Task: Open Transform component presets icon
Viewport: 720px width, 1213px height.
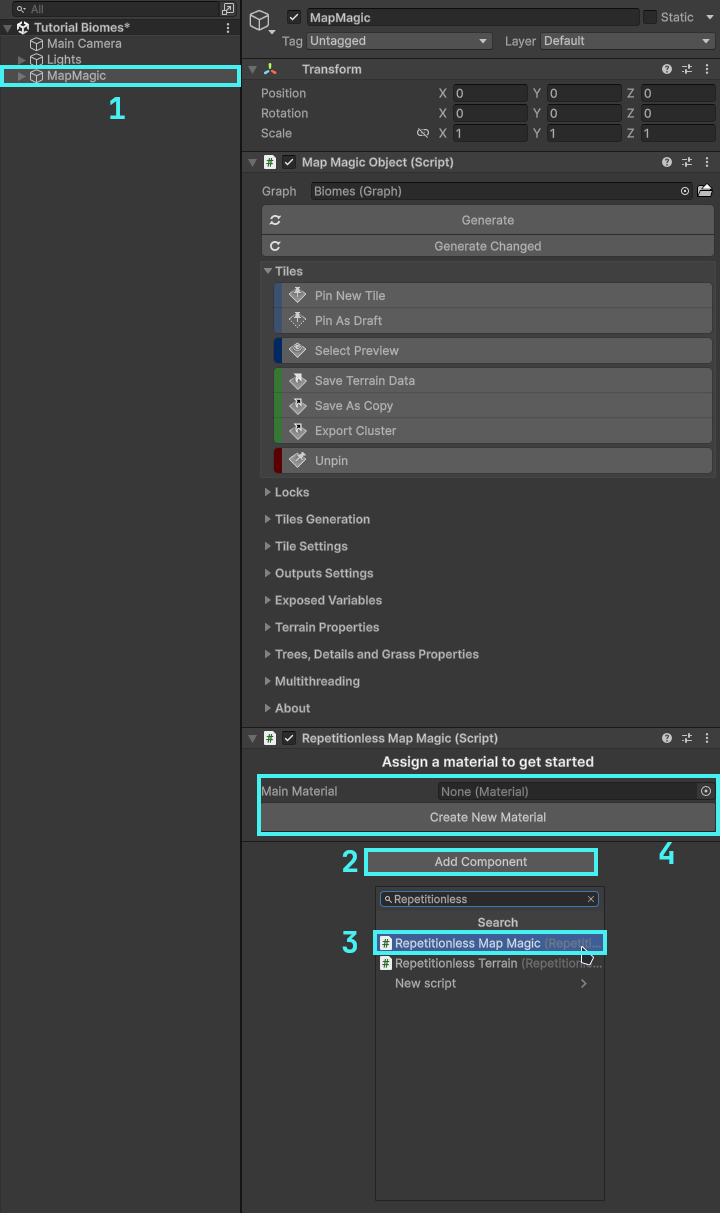Action: (687, 69)
